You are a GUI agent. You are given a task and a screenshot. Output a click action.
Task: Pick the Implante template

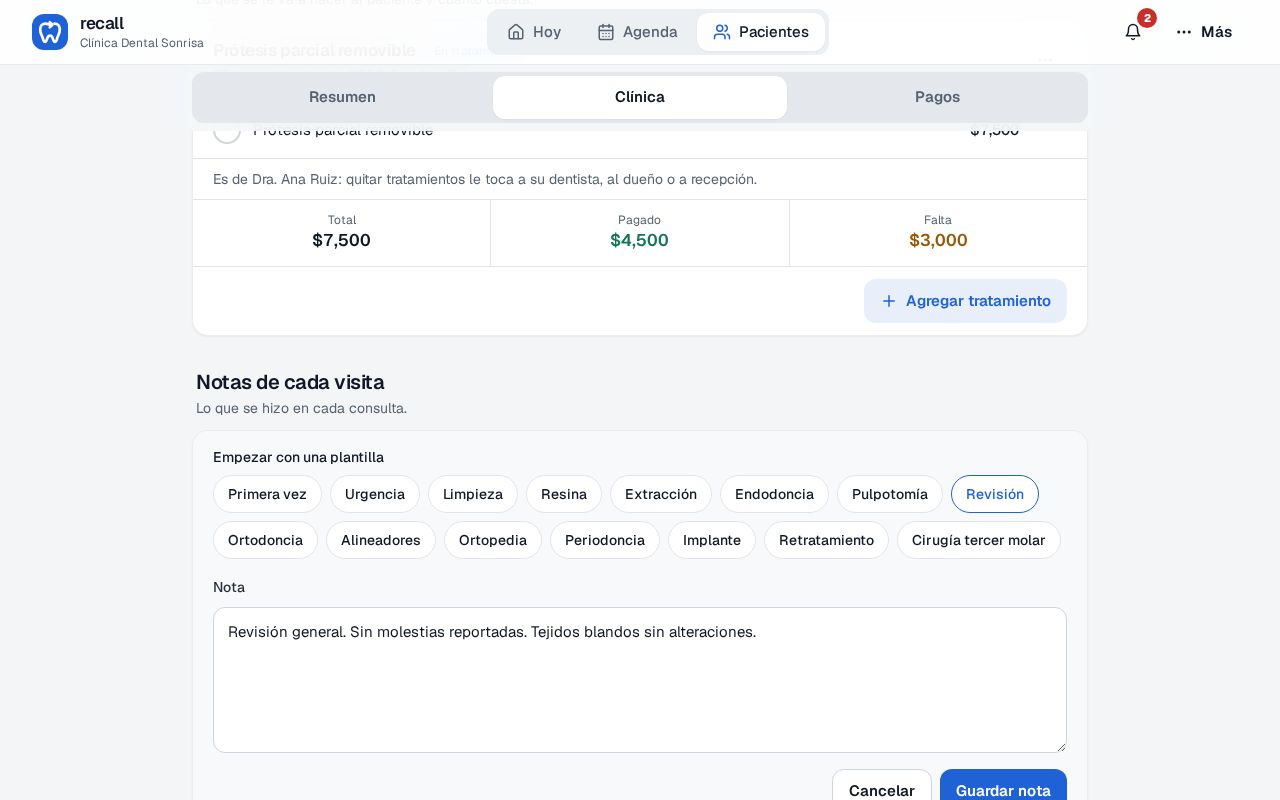click(712, 540)
